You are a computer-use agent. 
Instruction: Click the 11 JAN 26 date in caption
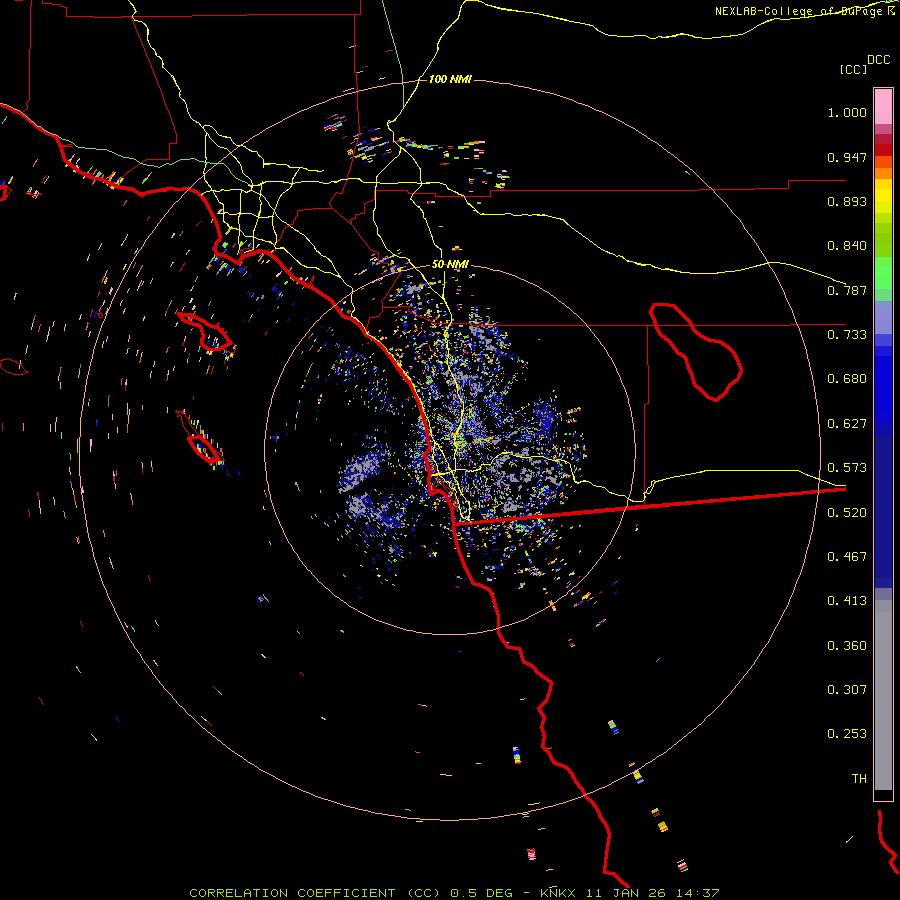625,893
